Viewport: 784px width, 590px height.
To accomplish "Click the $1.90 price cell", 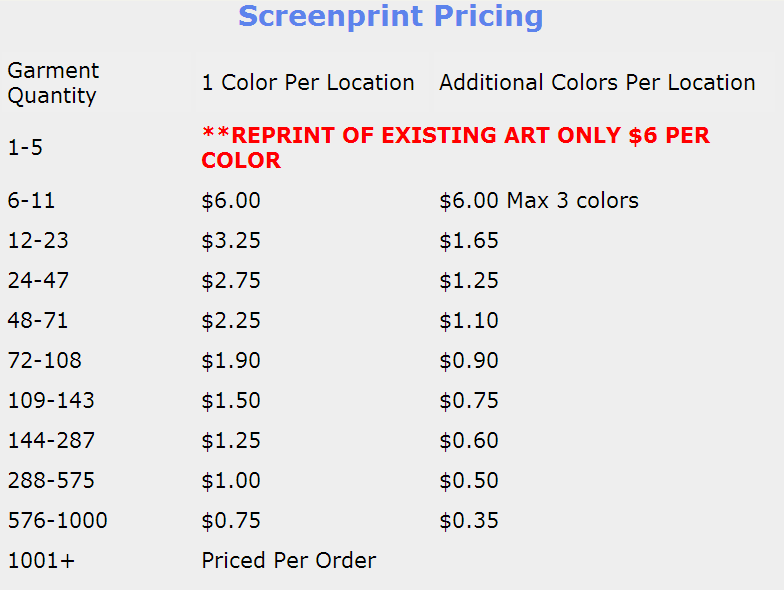I will tap(231, 361).
